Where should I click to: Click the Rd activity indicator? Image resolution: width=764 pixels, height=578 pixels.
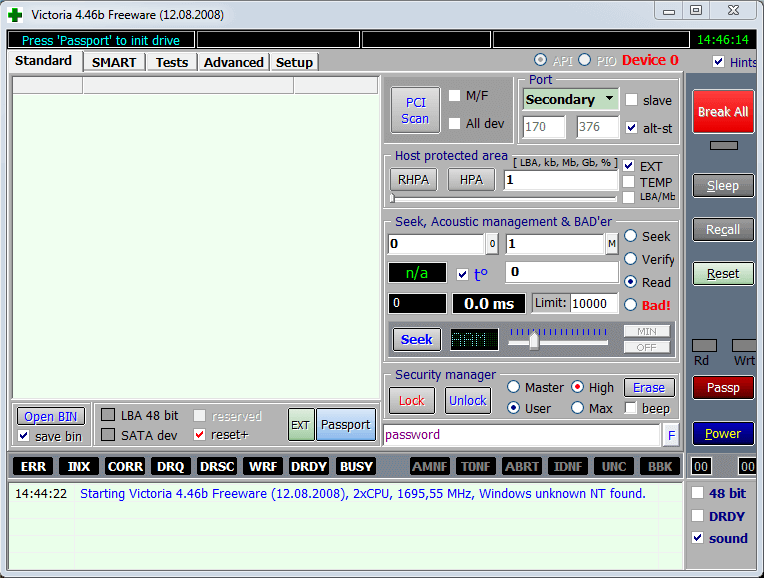coord(704,346)
